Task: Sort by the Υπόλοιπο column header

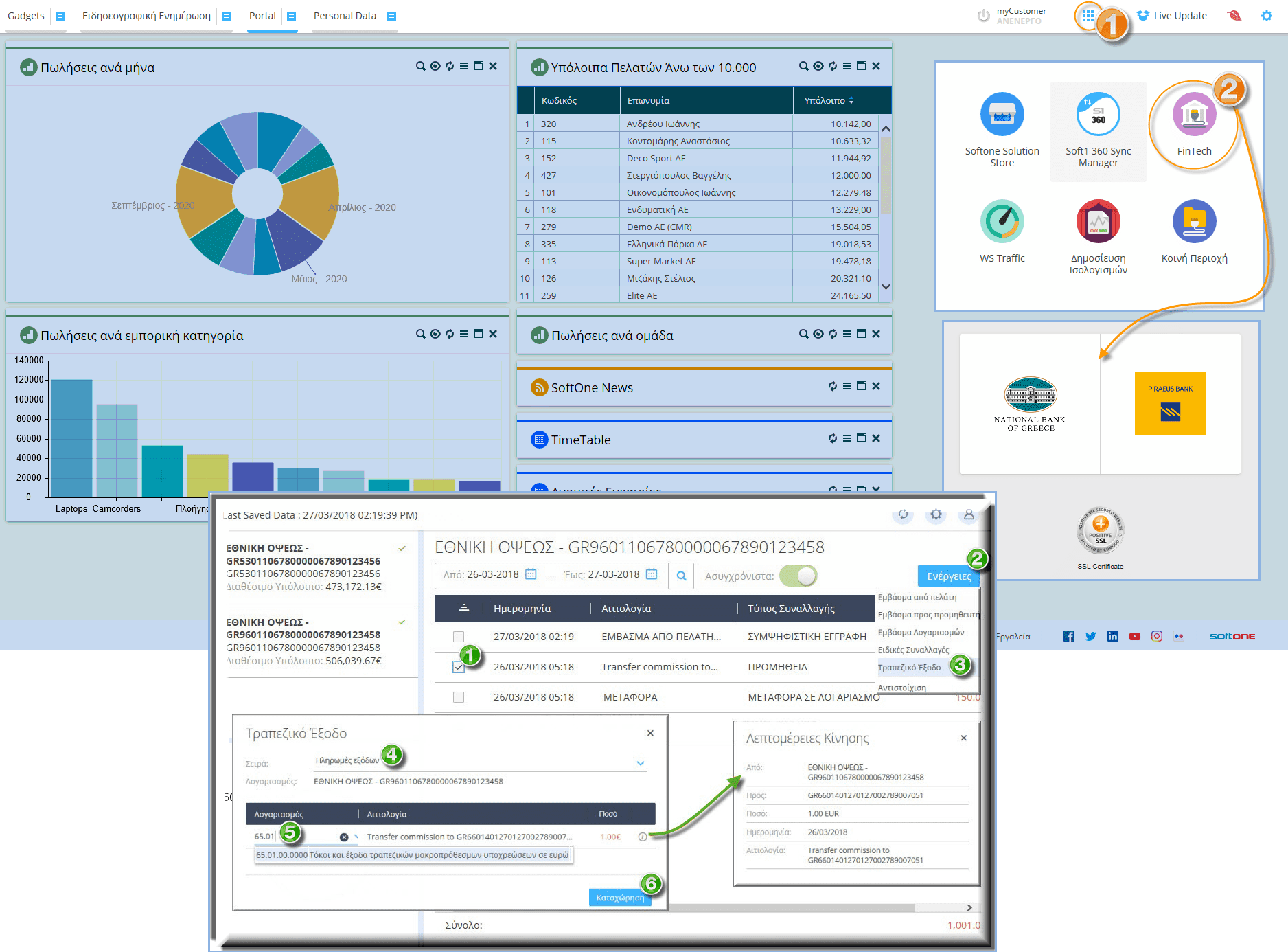Action: point(829,100)
